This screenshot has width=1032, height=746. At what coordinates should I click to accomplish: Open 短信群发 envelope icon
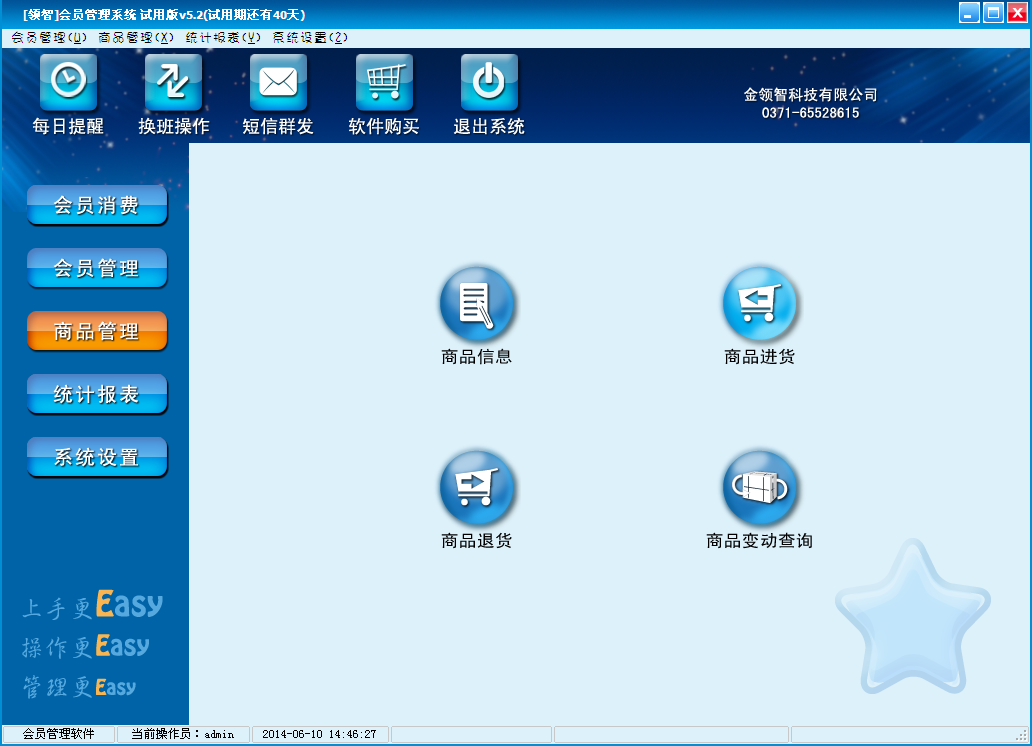(278, 82)
